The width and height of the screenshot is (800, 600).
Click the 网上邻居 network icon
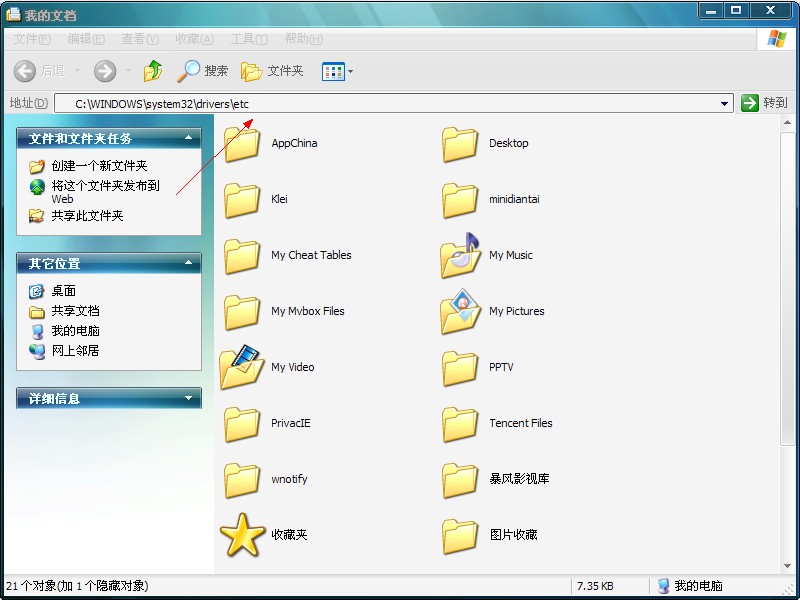[37, 351]
